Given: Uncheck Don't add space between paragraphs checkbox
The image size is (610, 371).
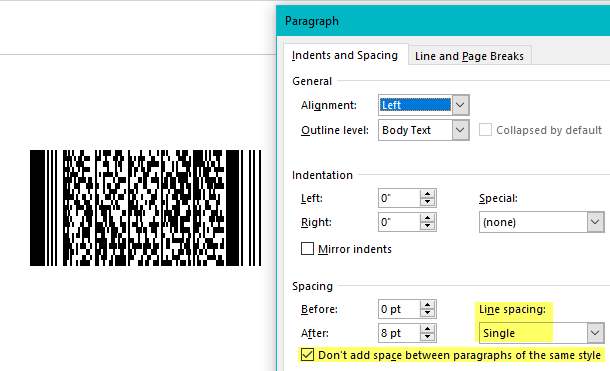Looking at the screenshot, I should (x=307, y=355).
